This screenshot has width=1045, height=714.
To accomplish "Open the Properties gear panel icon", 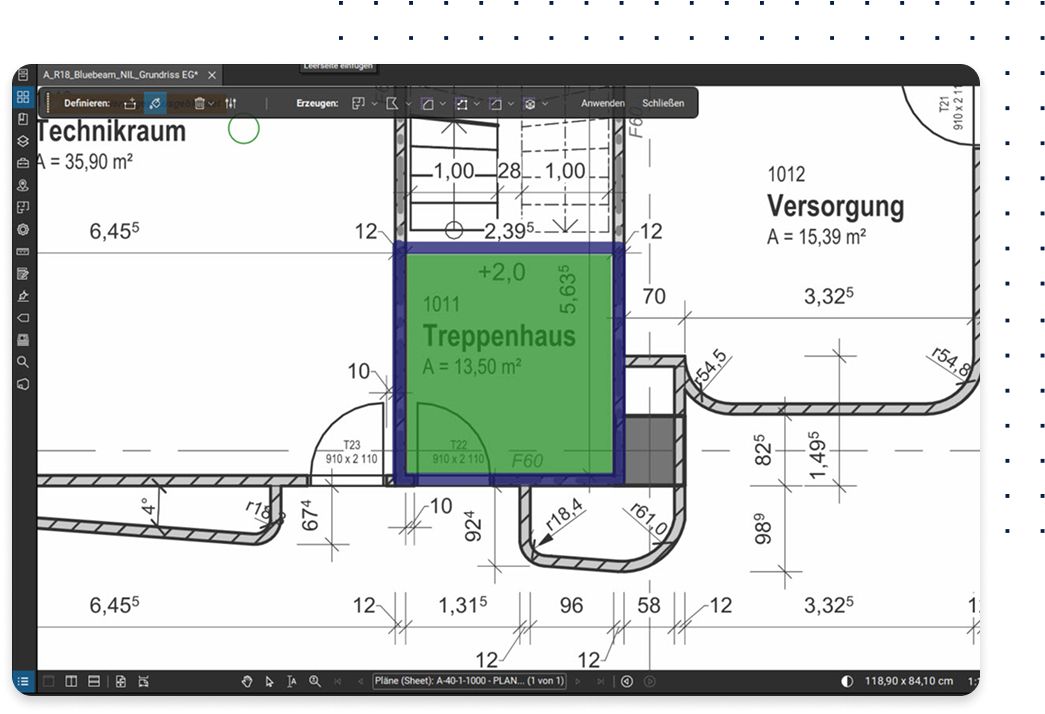I will (23, 229).
